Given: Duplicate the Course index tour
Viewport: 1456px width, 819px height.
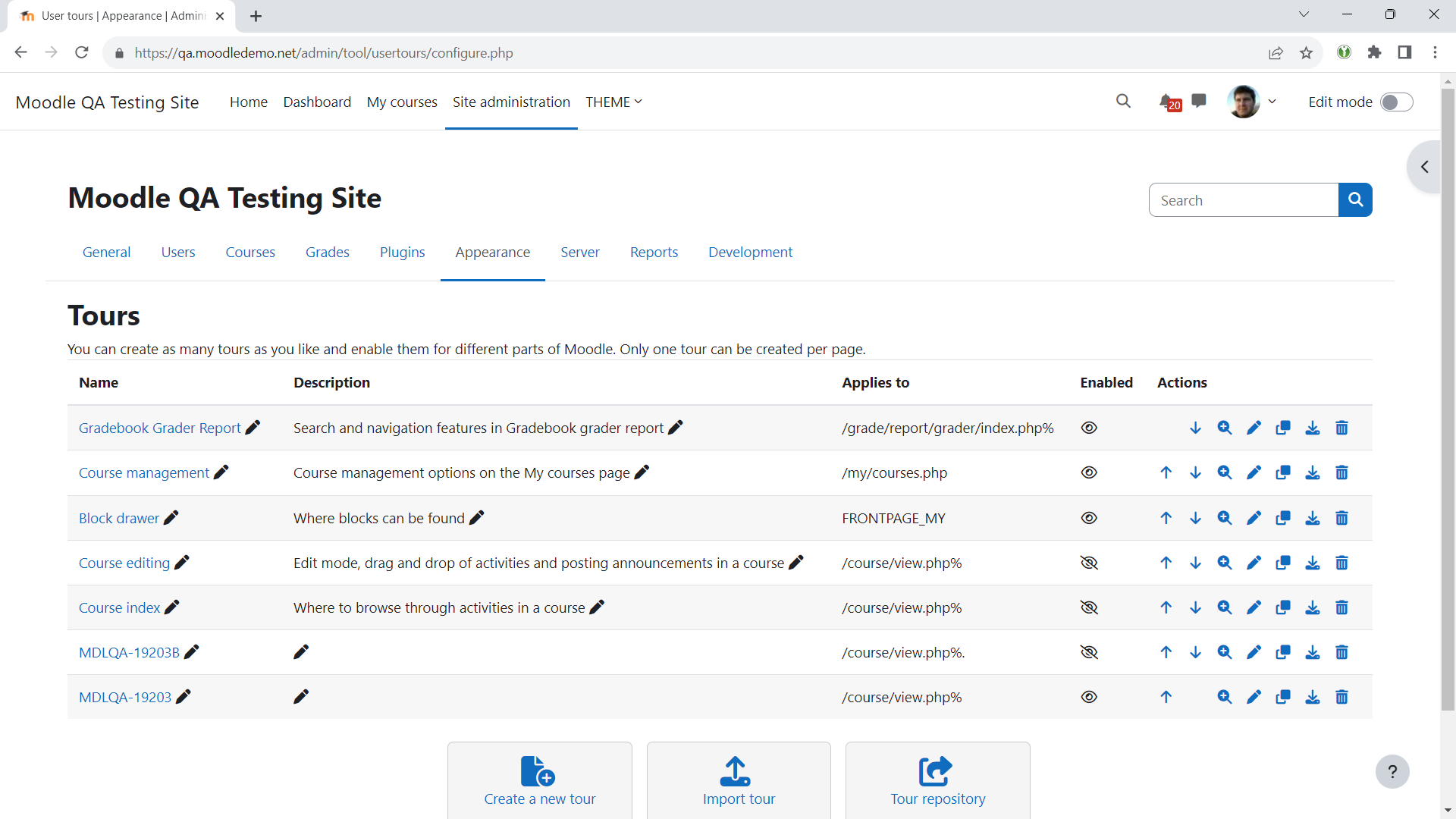Looking at the screenshot, I should point(1283,607).
